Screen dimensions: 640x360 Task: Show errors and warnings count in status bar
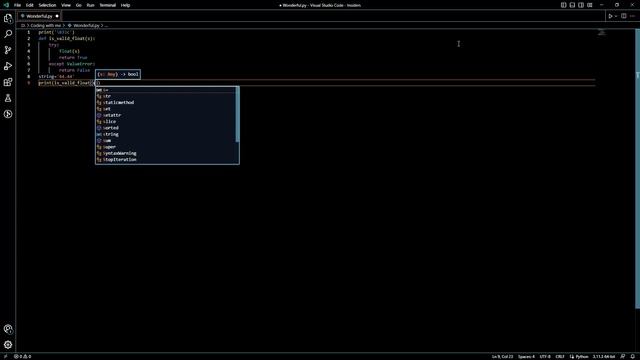point(22,356)
